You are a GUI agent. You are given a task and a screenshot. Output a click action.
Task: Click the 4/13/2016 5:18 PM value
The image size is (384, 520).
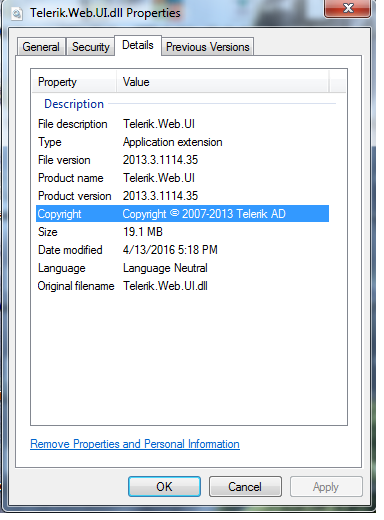point(170,250)
